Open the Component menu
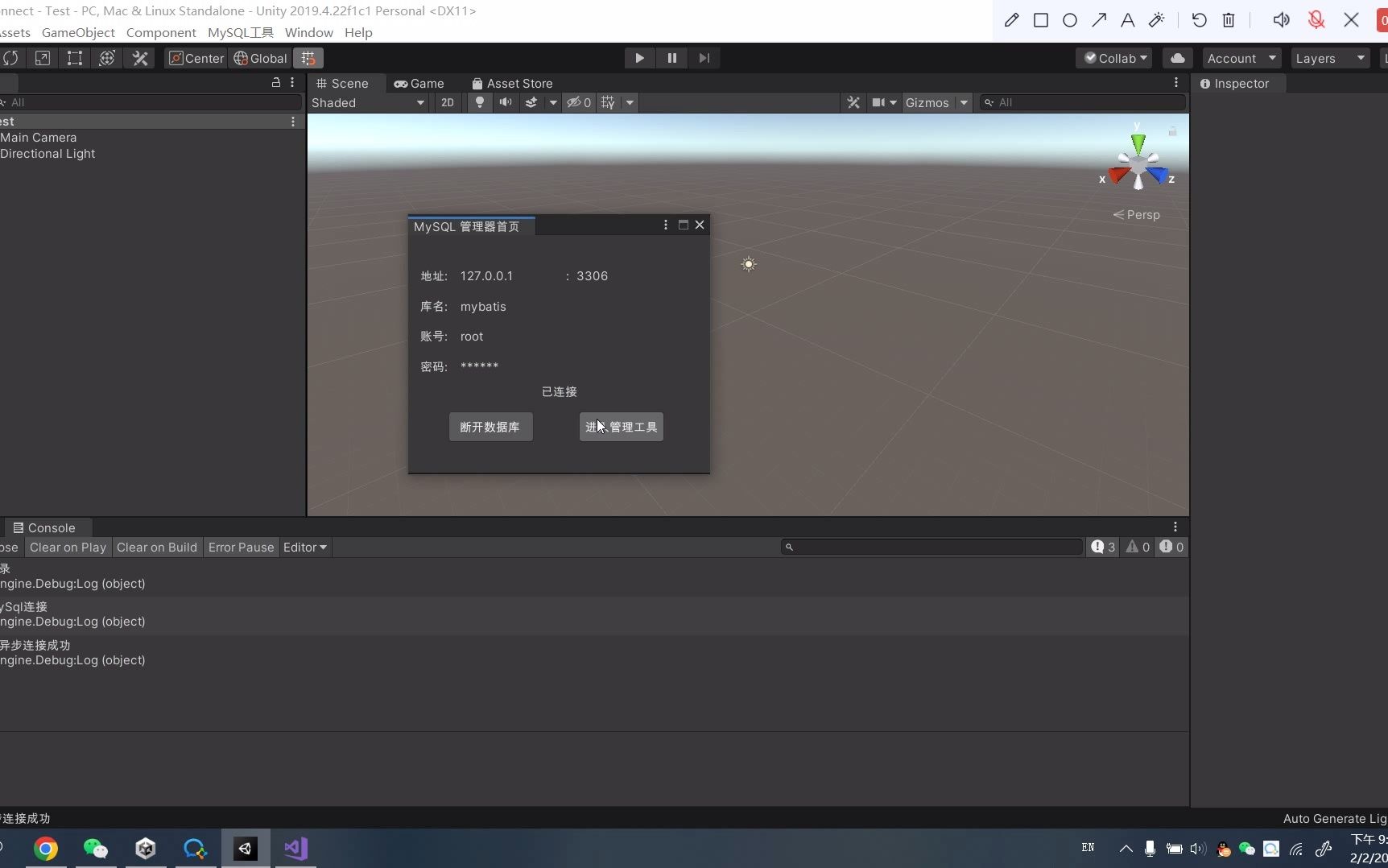 click(x=161, y=32)
